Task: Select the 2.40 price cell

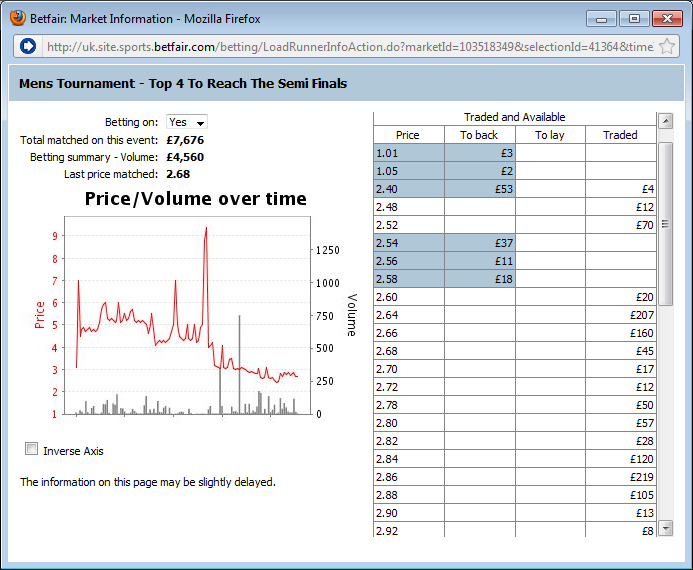Action: pyautogui.click(x=409, y=189)
